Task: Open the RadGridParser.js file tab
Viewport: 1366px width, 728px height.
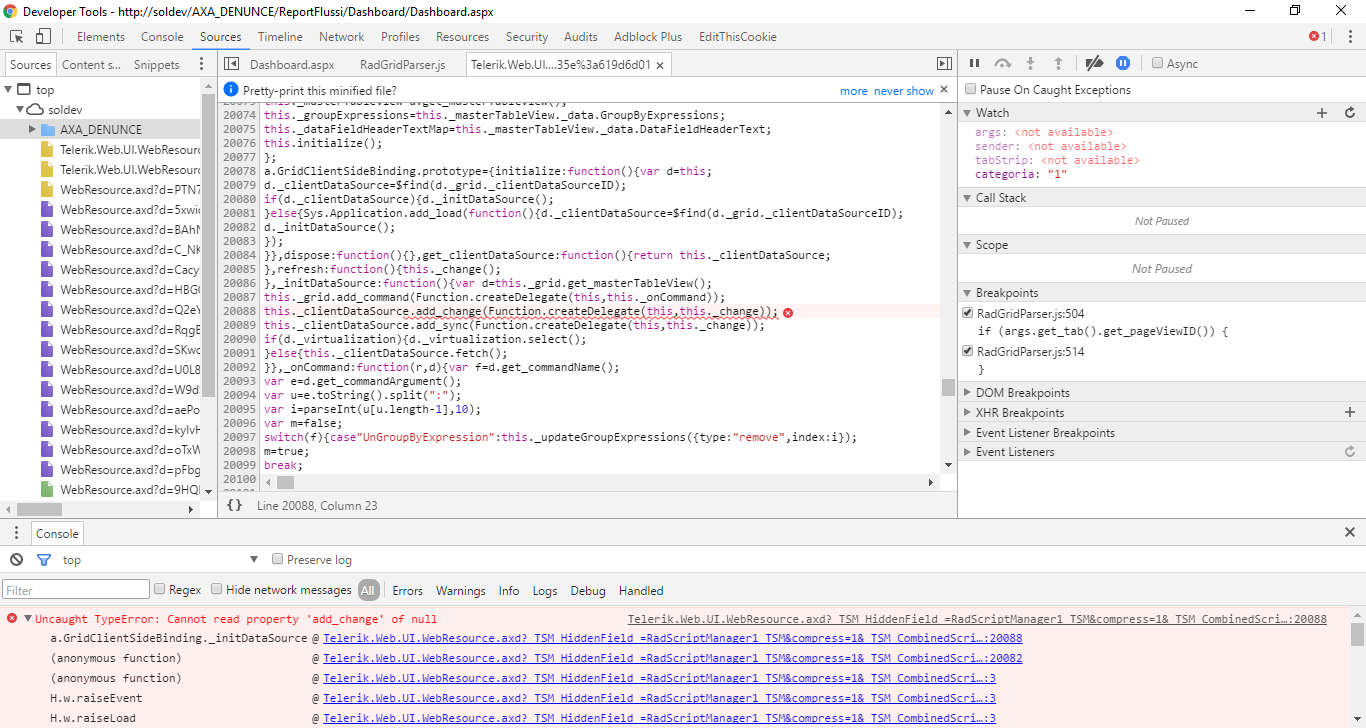Action: [403, 65]
